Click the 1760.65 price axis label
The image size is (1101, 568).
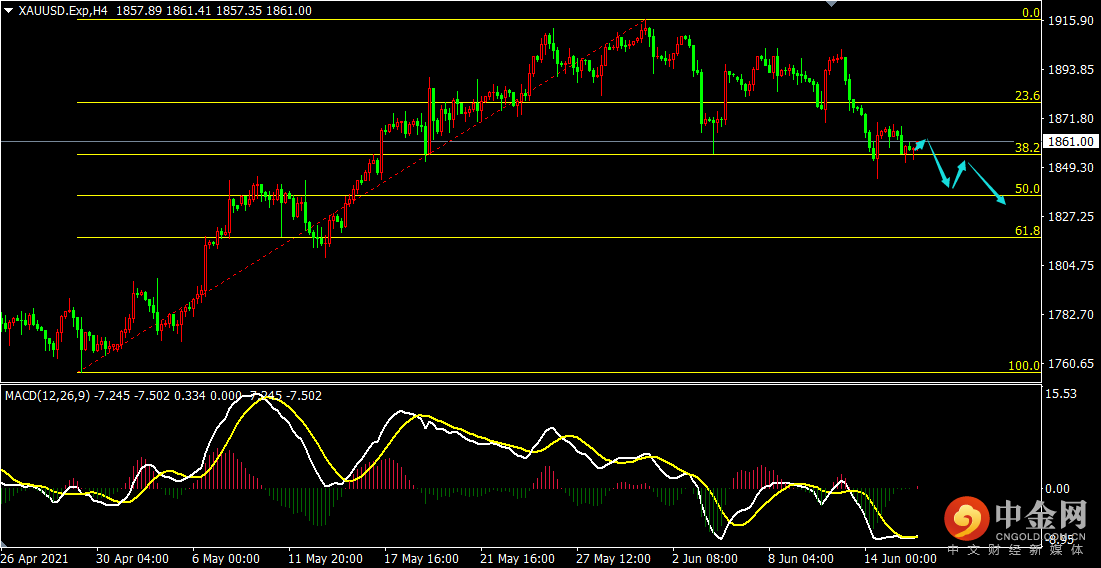click(x=1072, y=364)
